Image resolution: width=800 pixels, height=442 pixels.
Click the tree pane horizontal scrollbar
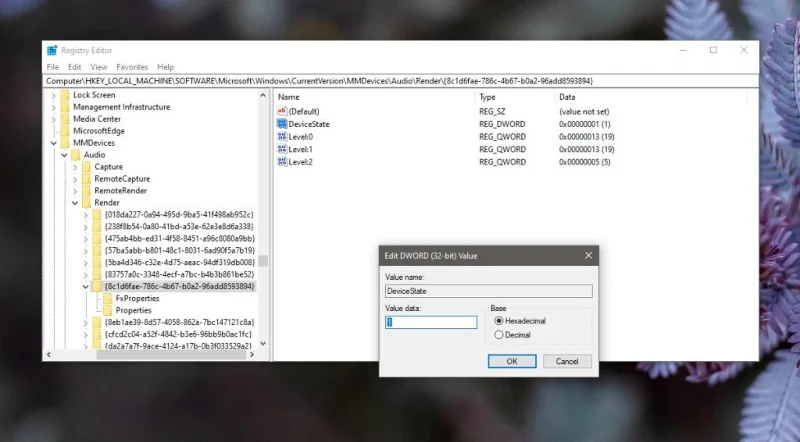point(151,354)
